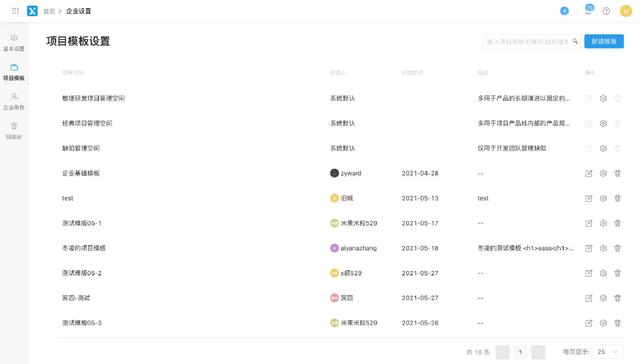The height and width of the screenshot is (364, 640).
Task: Edit the aiyanazhang template row
Action: [589, 248]
